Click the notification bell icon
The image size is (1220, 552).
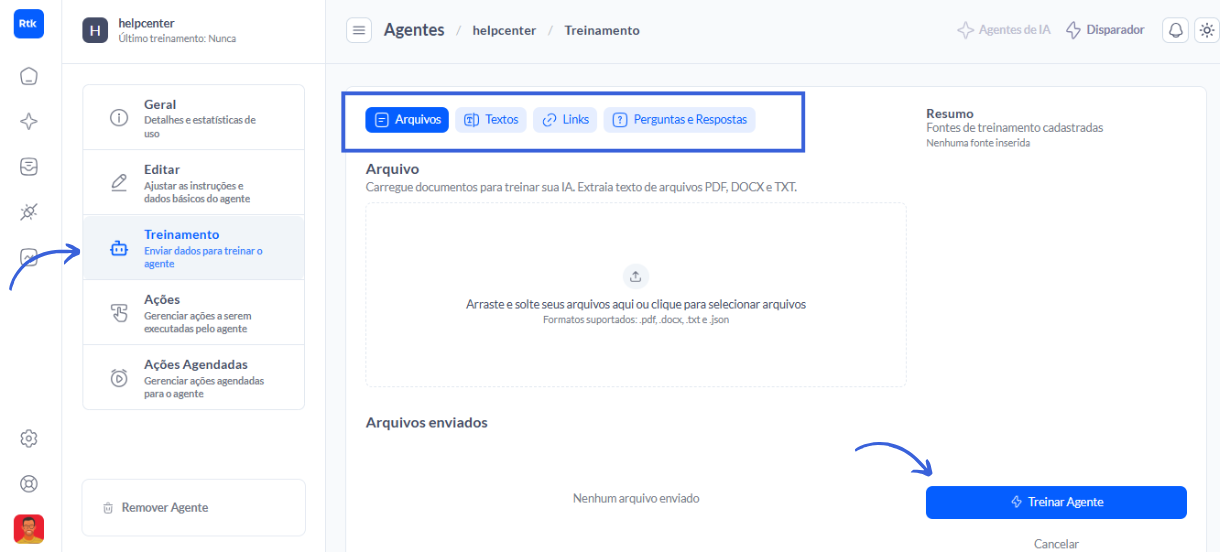(x=1175, y=30)
